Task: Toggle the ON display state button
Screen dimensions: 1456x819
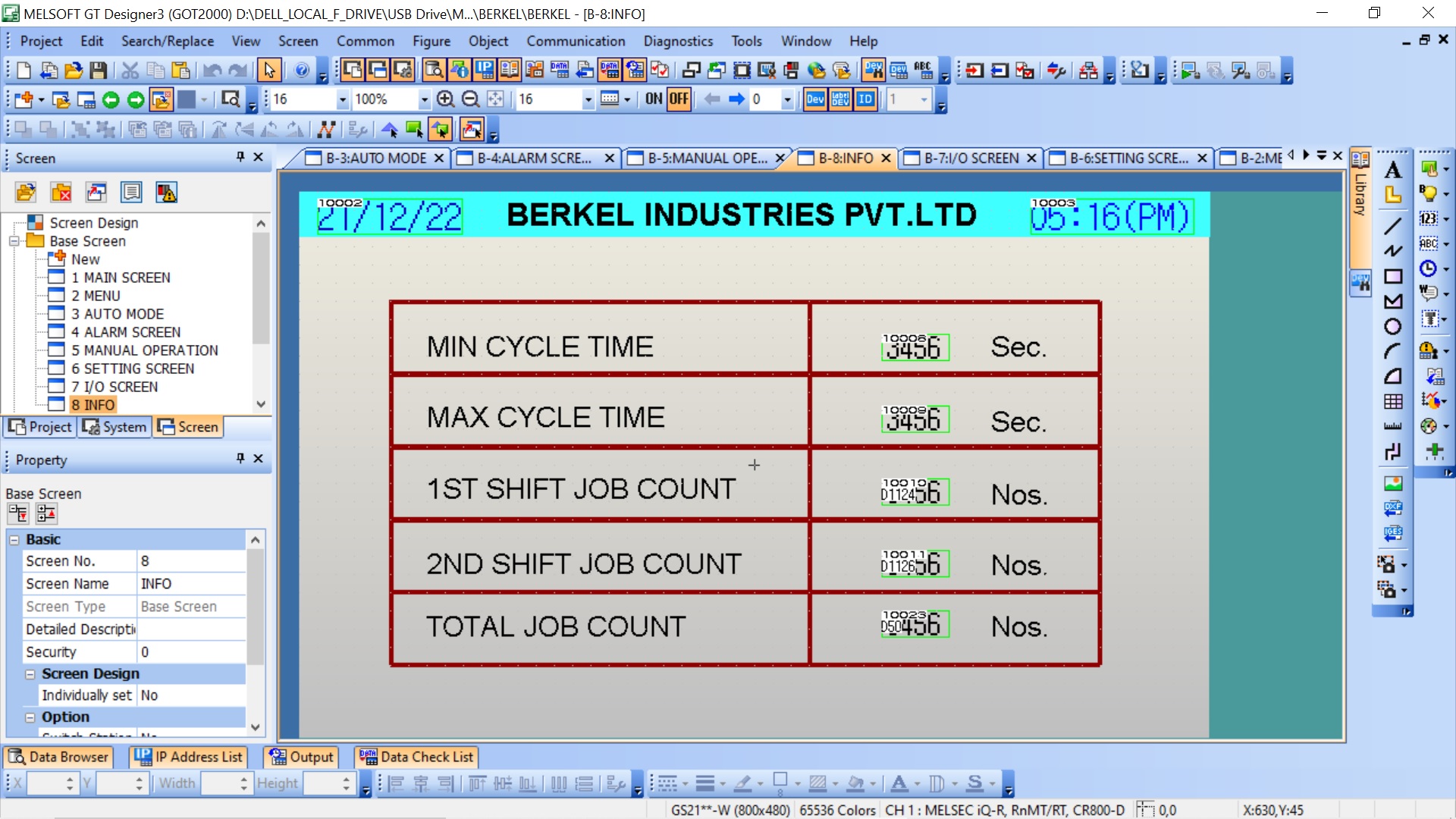Action: pyautogui.click(x=654, y=99)
